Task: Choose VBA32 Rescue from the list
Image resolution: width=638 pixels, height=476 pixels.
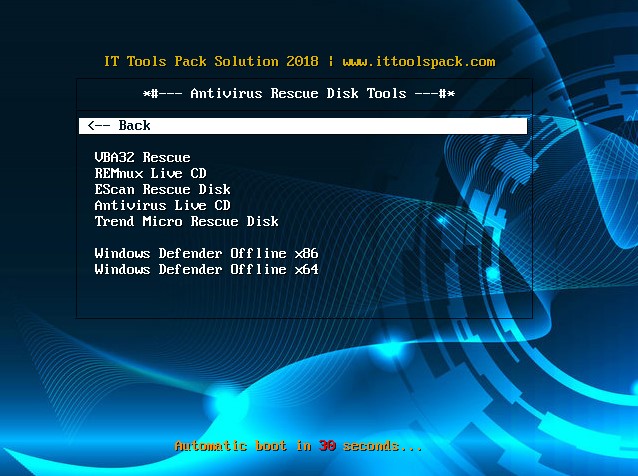Action: tap(142, 157)
